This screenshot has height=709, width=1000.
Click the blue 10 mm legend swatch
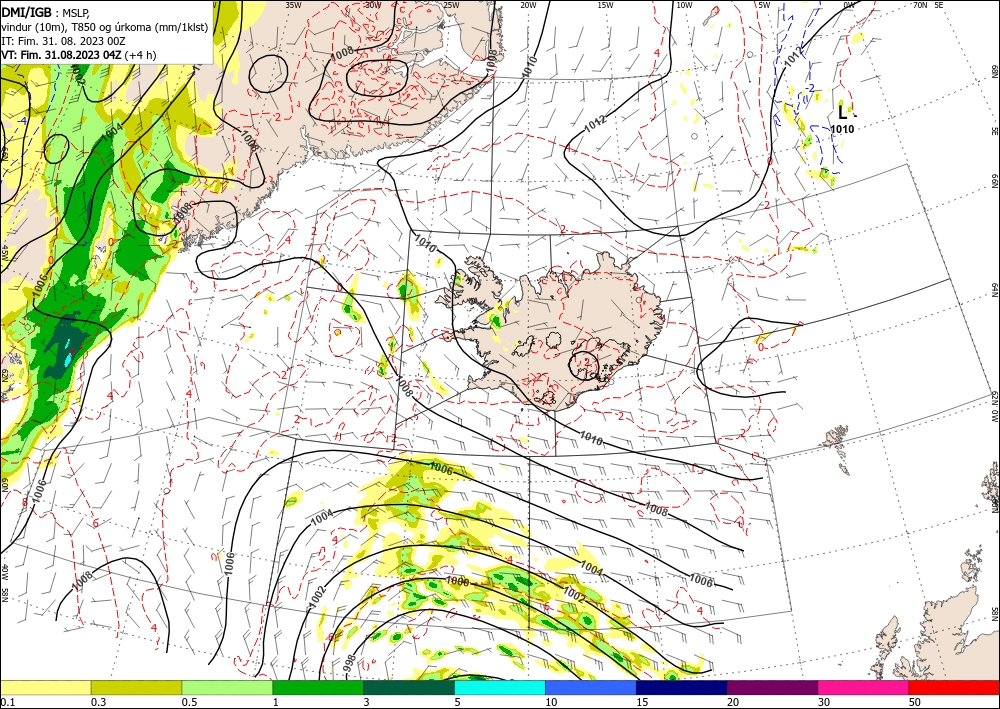pos(591,687)
